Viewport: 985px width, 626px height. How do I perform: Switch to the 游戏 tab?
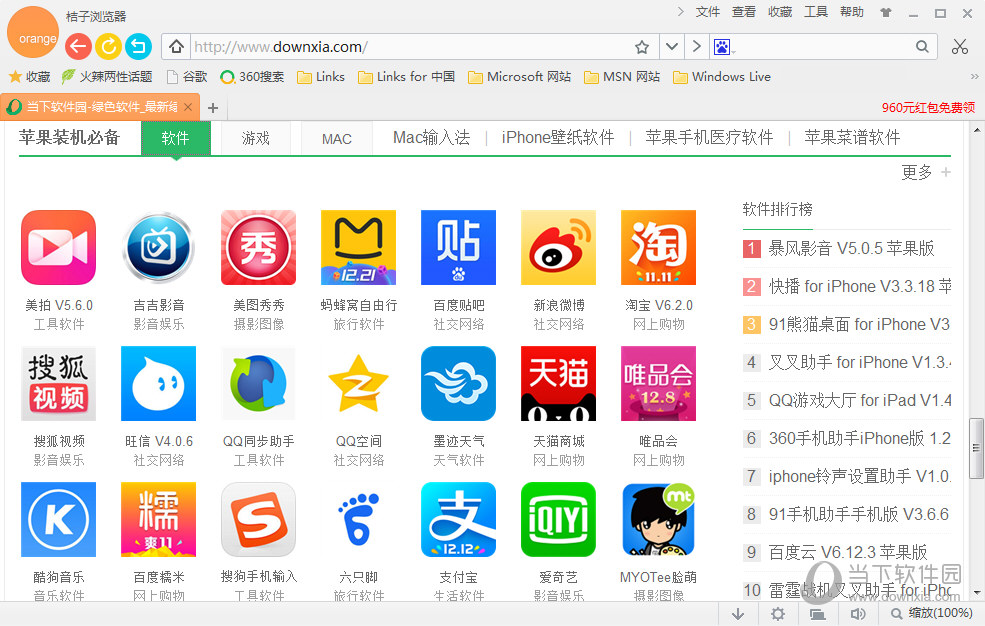pos(255,138)
